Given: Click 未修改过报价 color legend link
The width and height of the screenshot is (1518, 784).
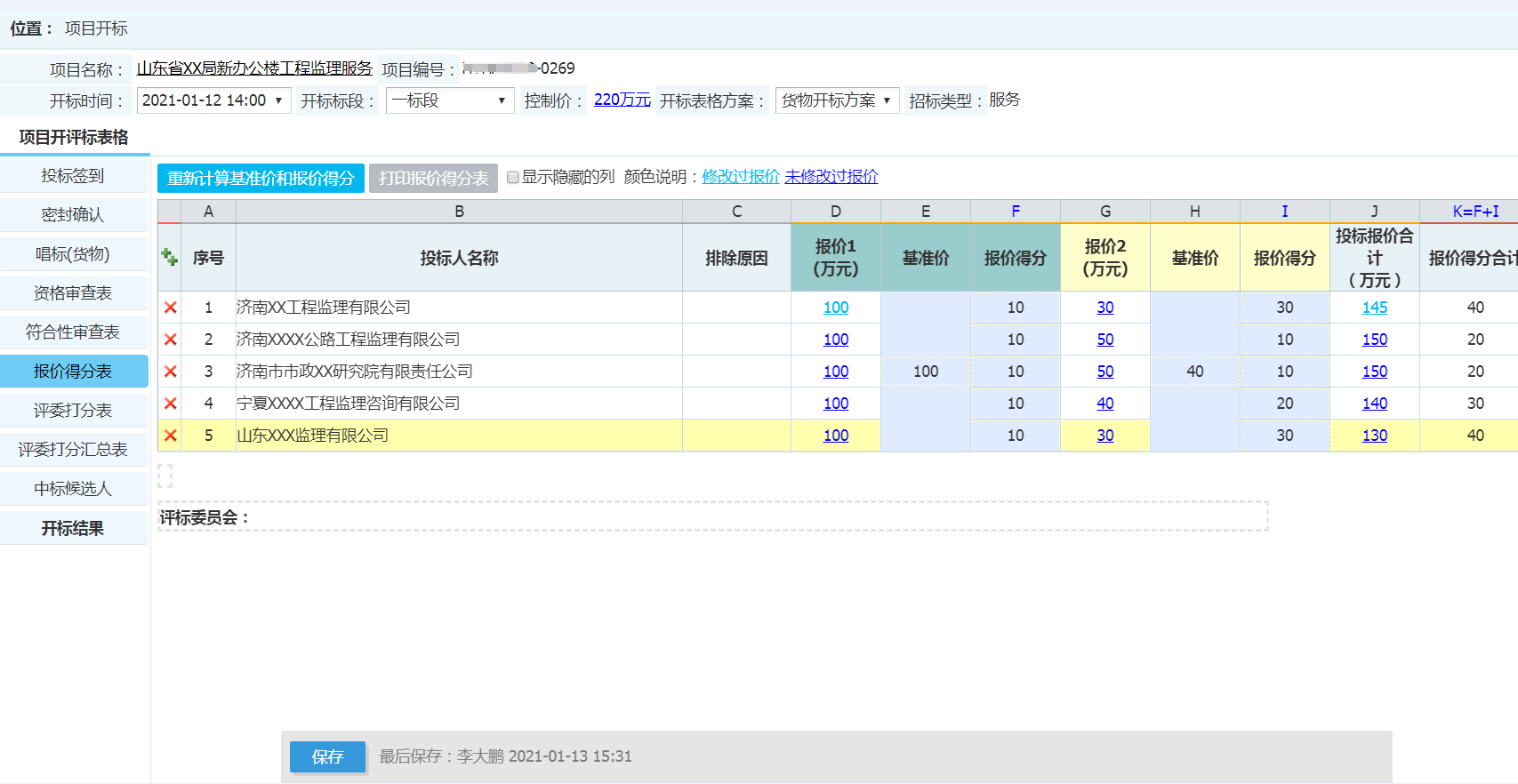Looking at the screenshot, I should tap(831, 177).
